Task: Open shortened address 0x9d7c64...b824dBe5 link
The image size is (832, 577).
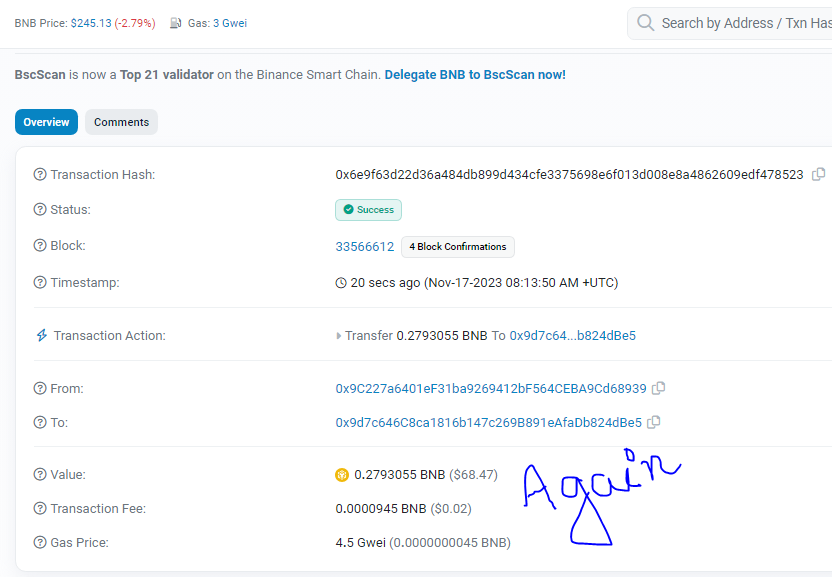Action: click(x=573, y=335)
